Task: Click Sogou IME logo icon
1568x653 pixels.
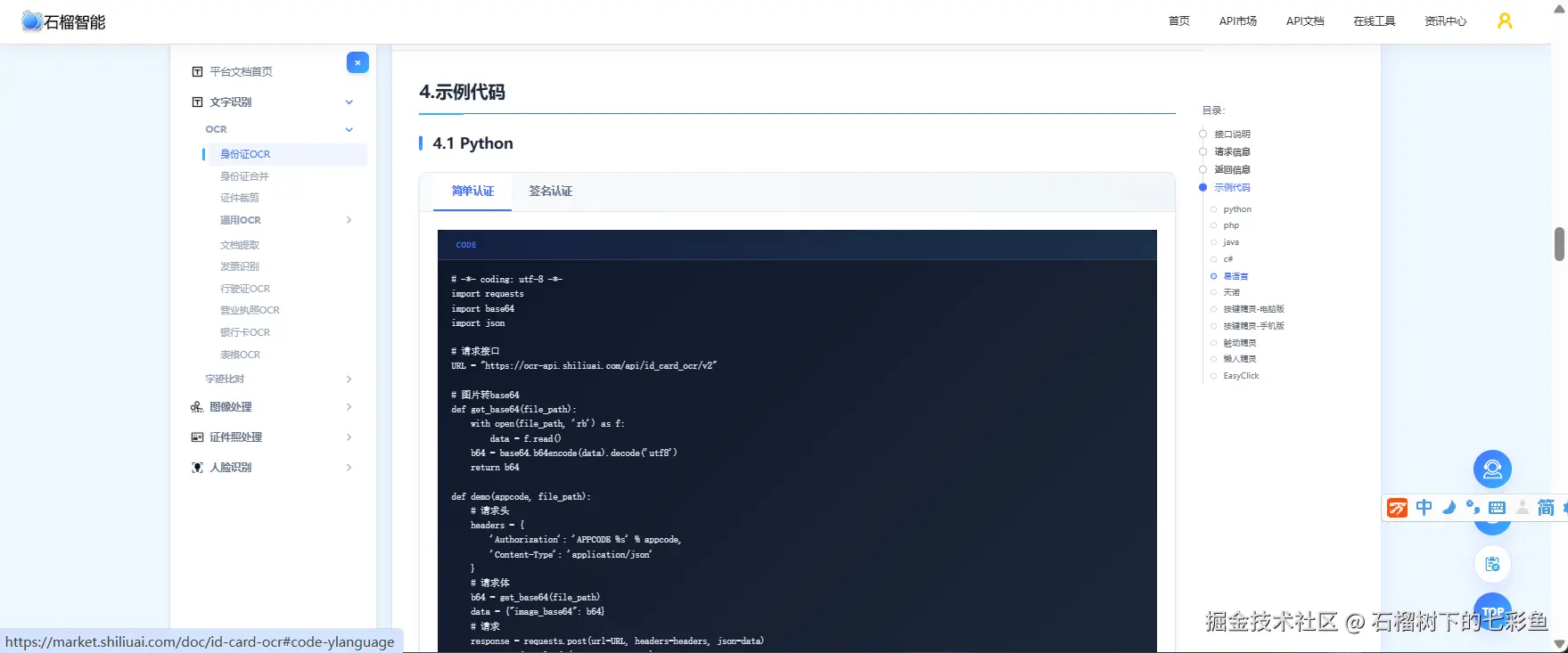Action: 1398,508
